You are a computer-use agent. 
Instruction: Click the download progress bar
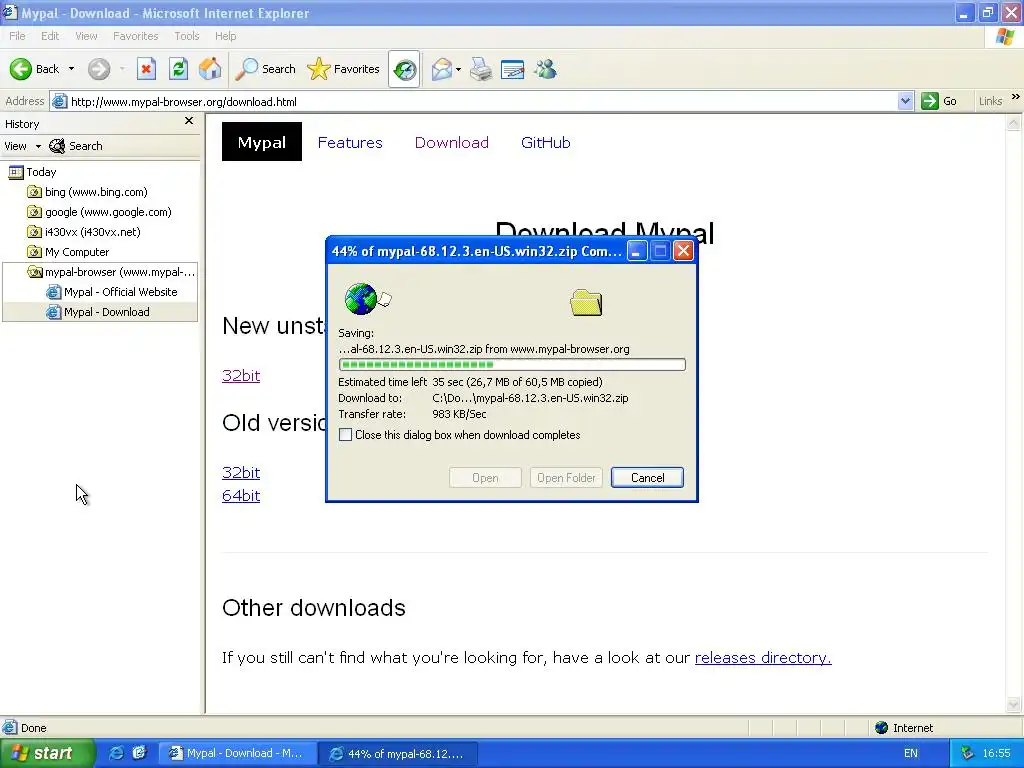coord(512,364)
